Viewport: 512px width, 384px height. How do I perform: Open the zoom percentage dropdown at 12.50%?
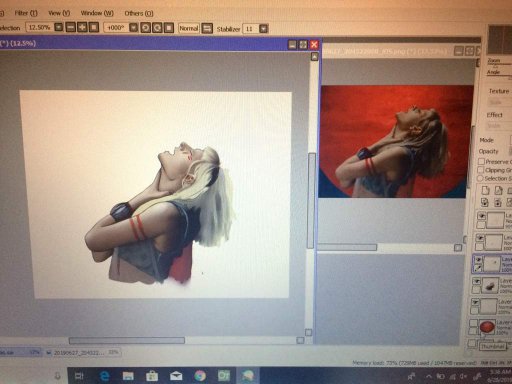[59, 27]
